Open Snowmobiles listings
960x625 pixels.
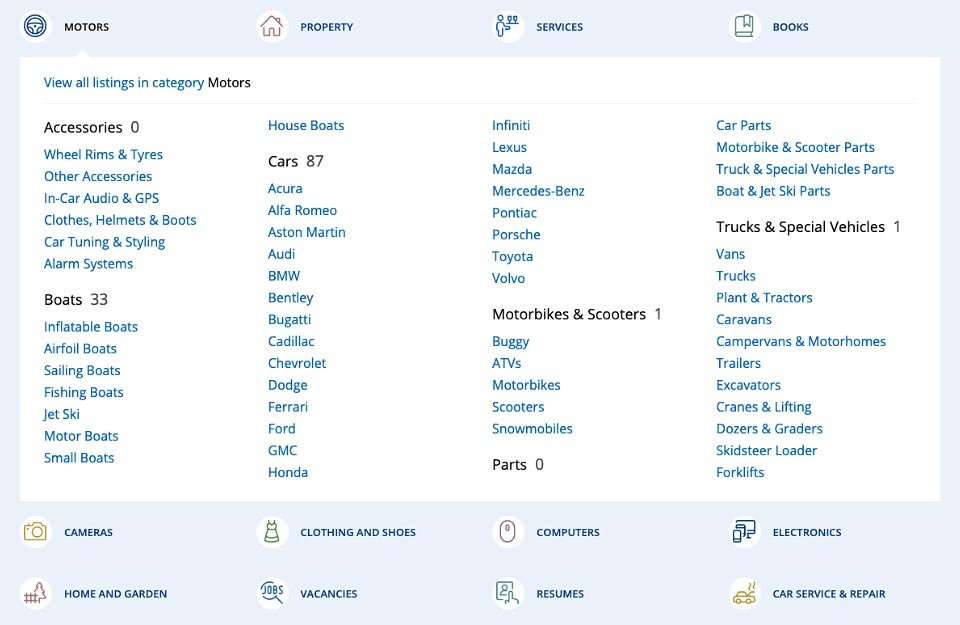coord(532,429)
